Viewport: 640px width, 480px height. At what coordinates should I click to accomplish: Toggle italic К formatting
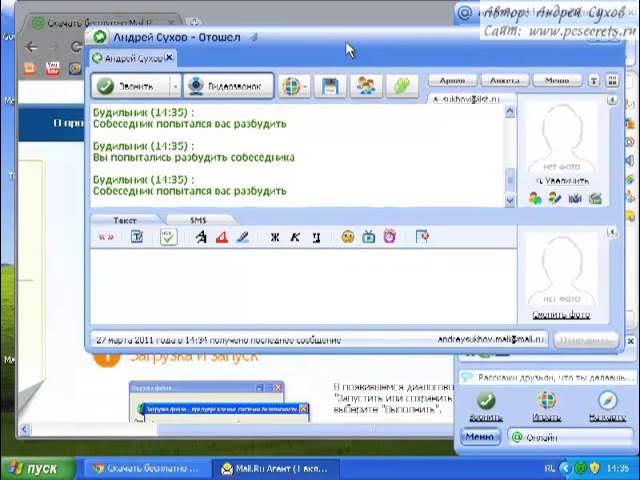295,237
